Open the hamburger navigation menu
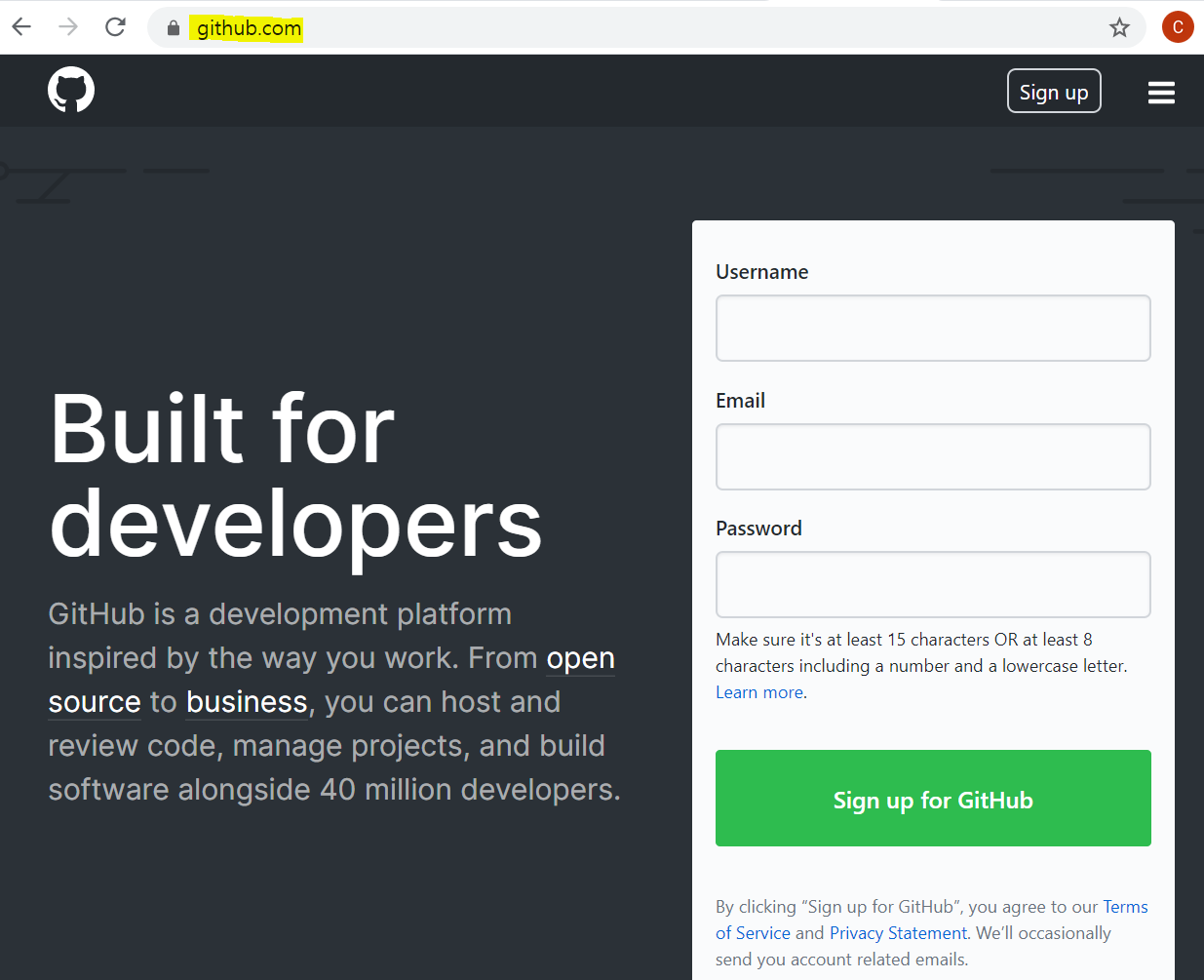The width and height of the screenshot is (1204, 980). (x=1161, y=93)
